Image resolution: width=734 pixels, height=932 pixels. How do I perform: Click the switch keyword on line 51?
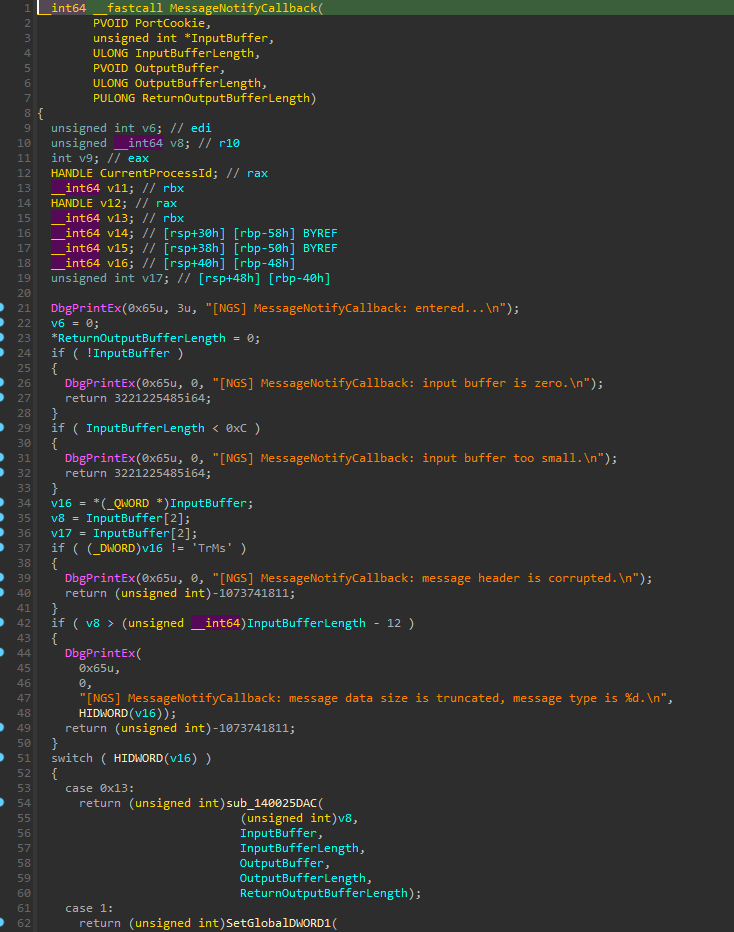click(72, 758)
